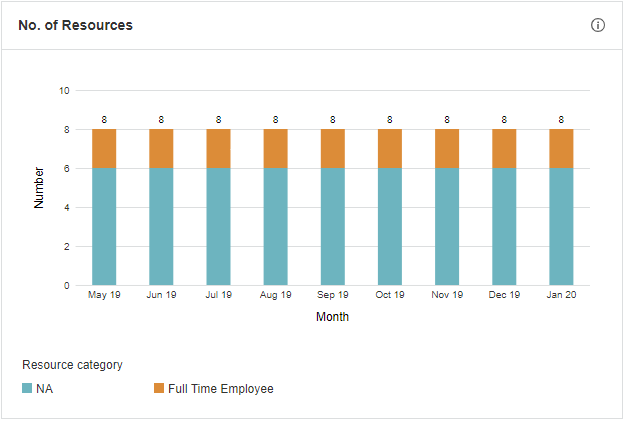Click the orange segment for Nov 19

click(447, 148)
